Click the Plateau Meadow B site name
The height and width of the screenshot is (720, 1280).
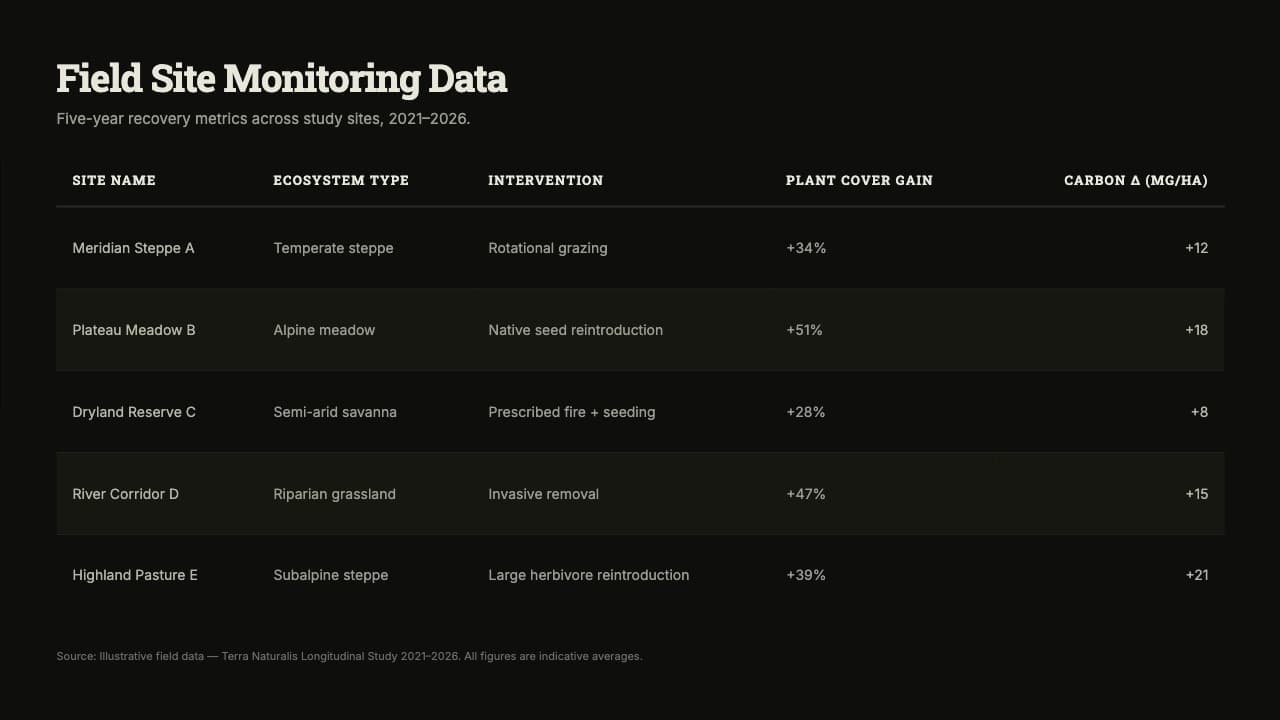click(x=134, y=330)
